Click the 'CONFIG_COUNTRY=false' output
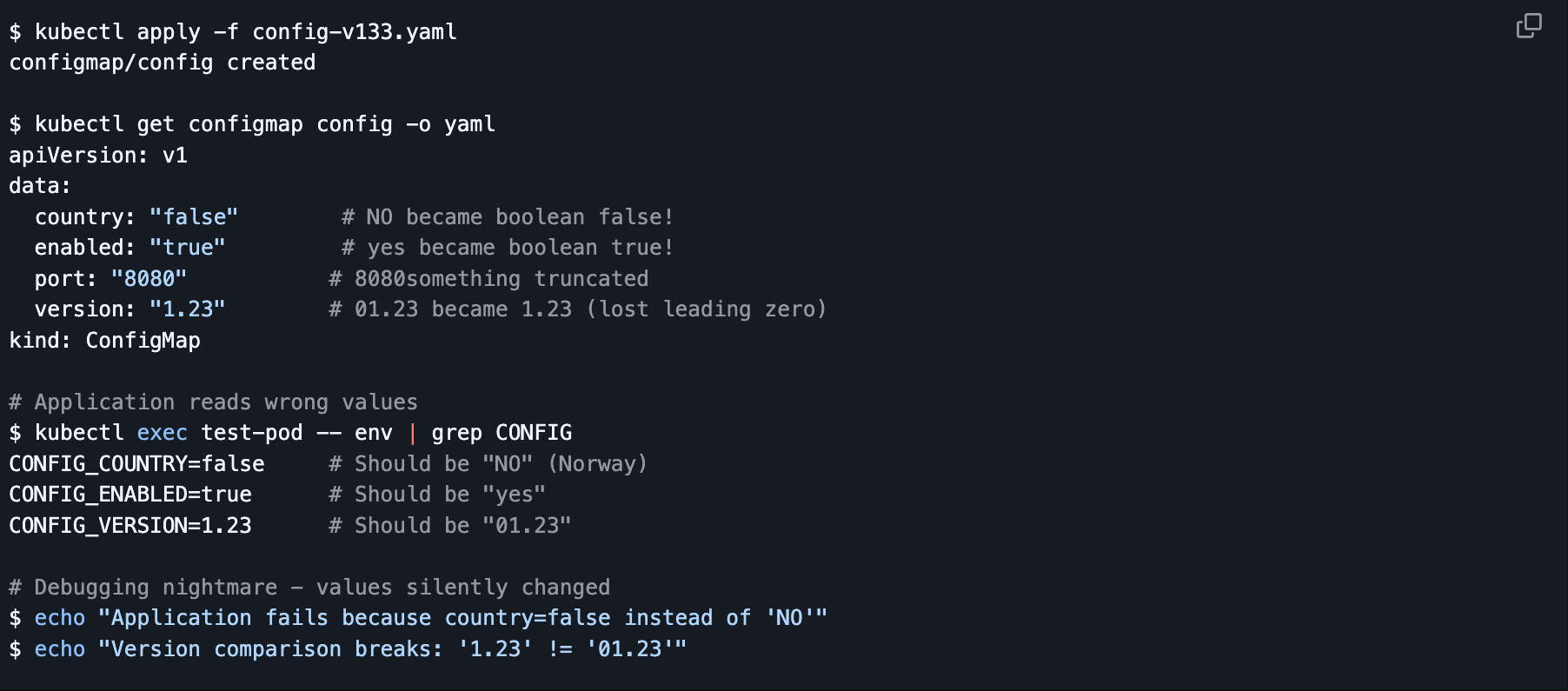The width and height of the screenshot is (1568, 691). [x=136, y=464]
